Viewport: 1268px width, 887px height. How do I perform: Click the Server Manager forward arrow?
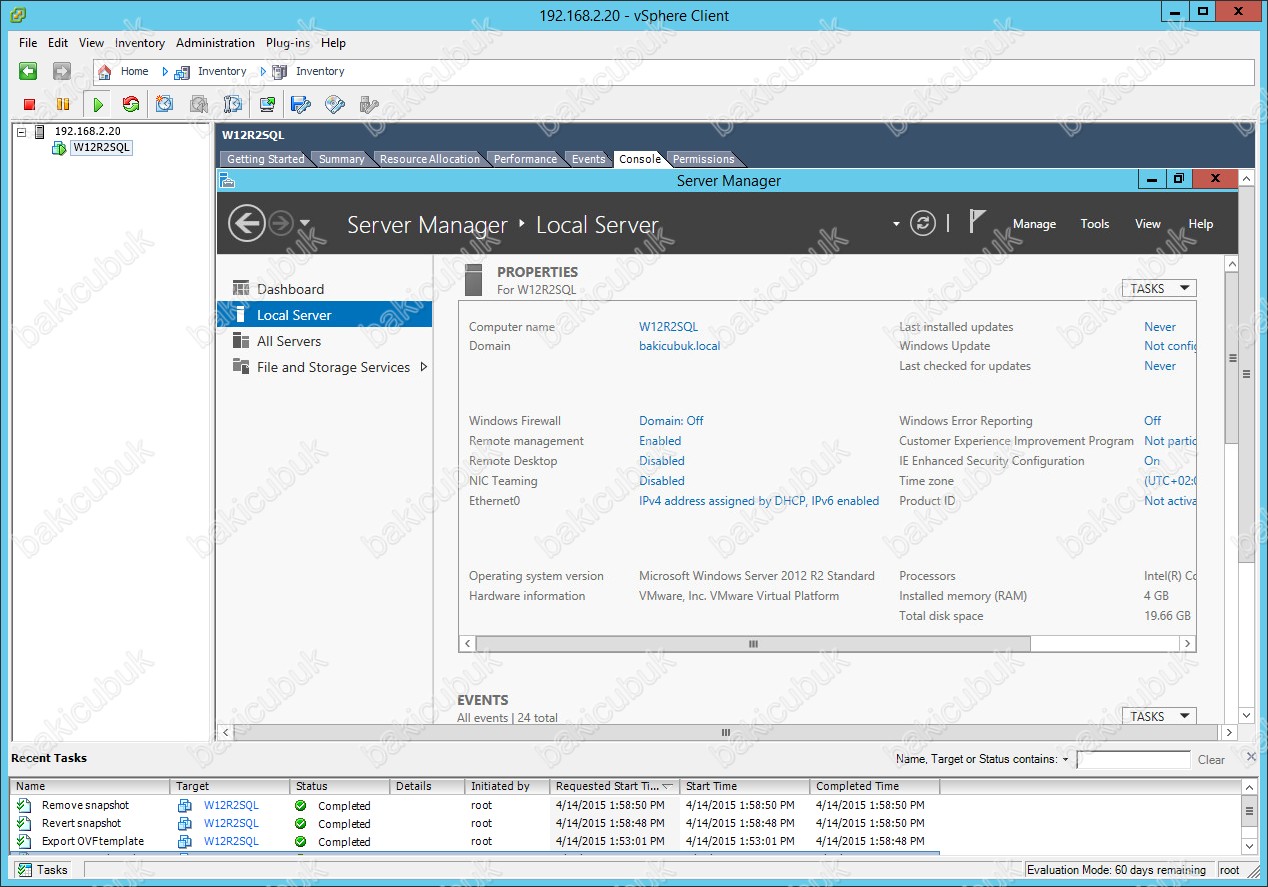(x=281, y=224)
